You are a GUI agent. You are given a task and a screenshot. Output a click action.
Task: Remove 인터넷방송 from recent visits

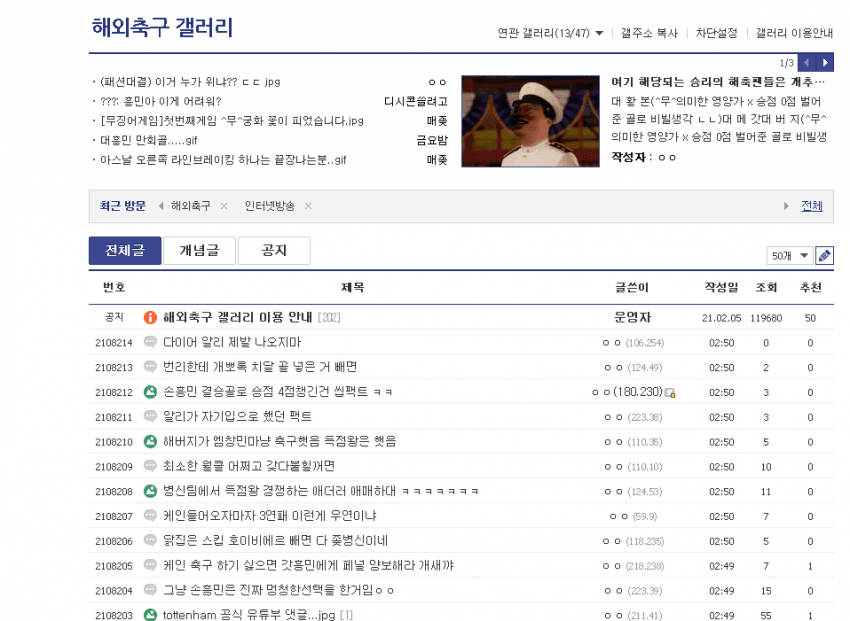(x=308, y=206)
